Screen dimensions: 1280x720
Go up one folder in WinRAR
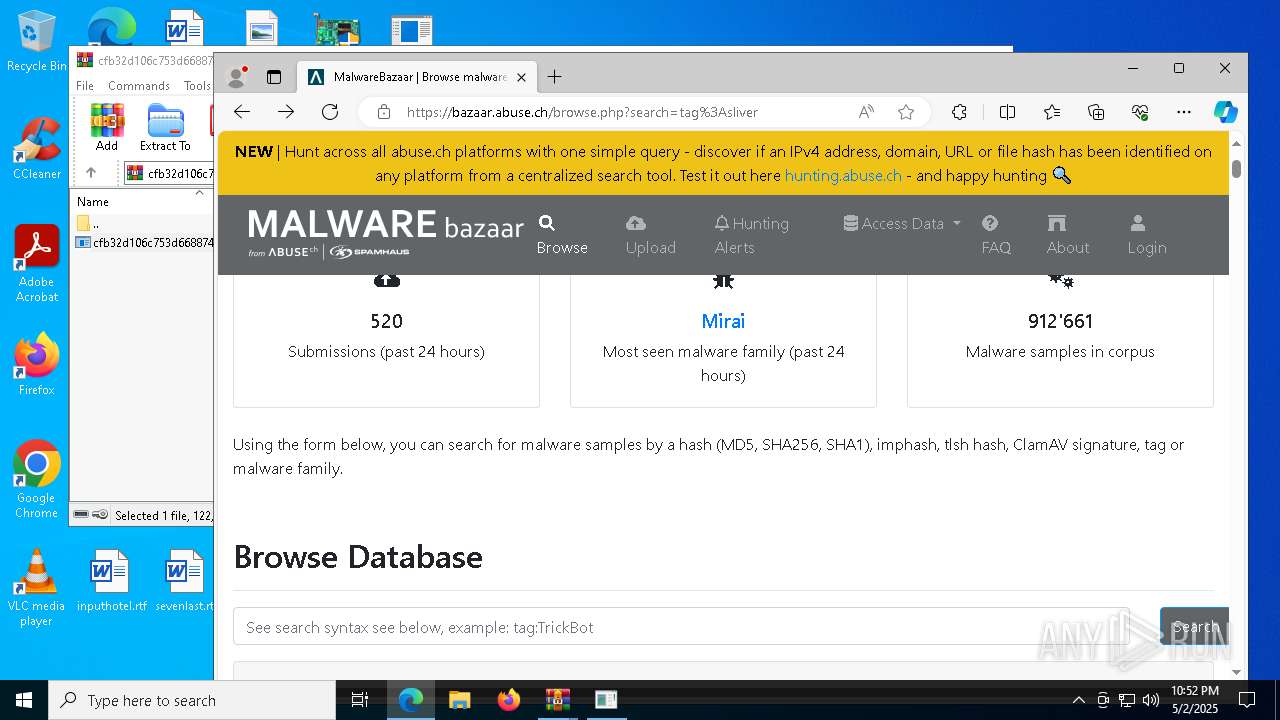91,173
